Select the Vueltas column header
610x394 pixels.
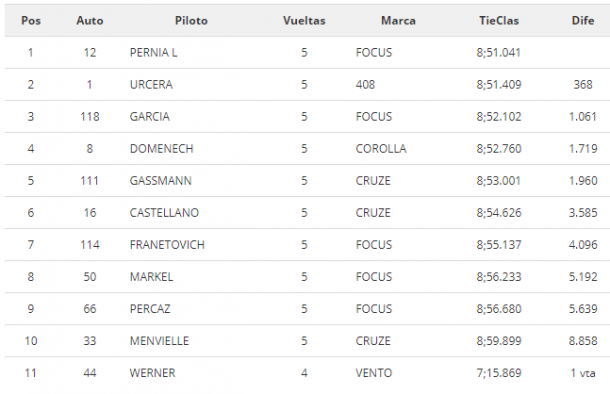tap(304, 21)
